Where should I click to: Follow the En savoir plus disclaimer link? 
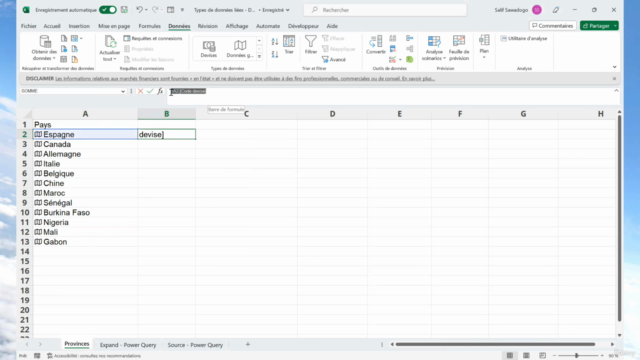pos(418,78)
